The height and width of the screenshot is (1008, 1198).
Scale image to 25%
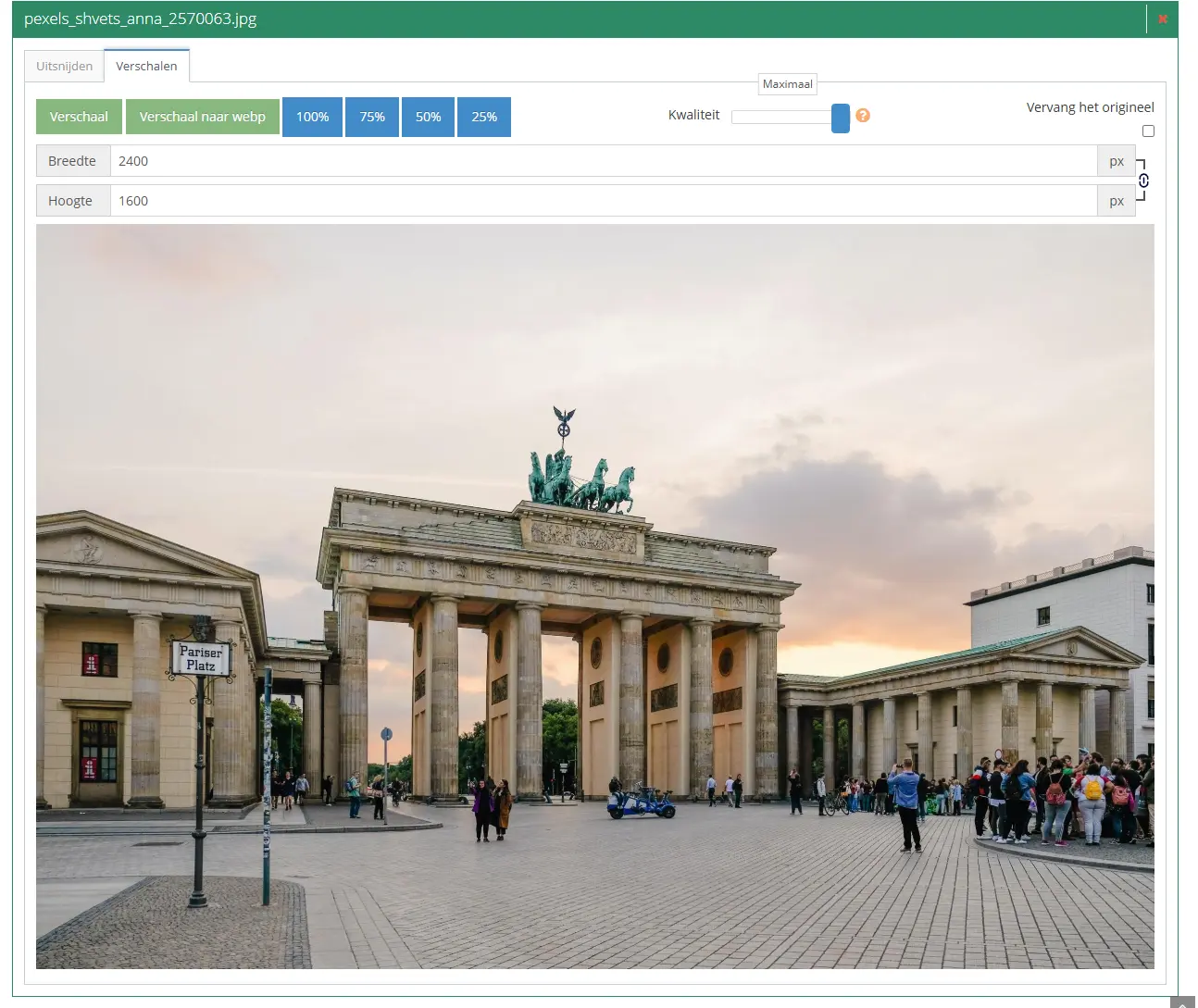tap(484, 117)
